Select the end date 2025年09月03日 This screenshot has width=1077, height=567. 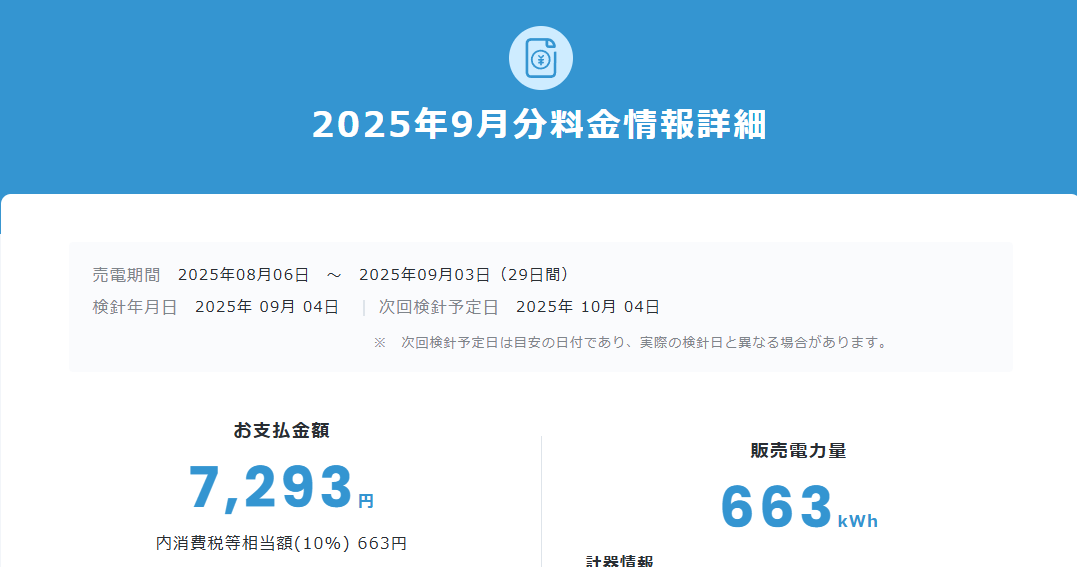pos(424,275)
